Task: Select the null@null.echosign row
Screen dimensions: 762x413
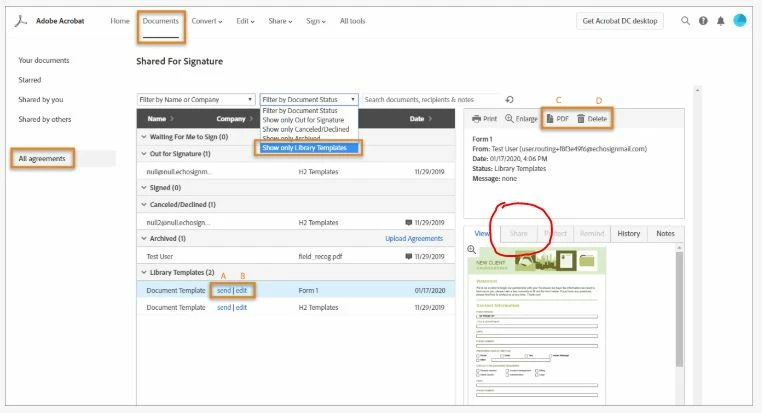Action: [x=296, y=172]
